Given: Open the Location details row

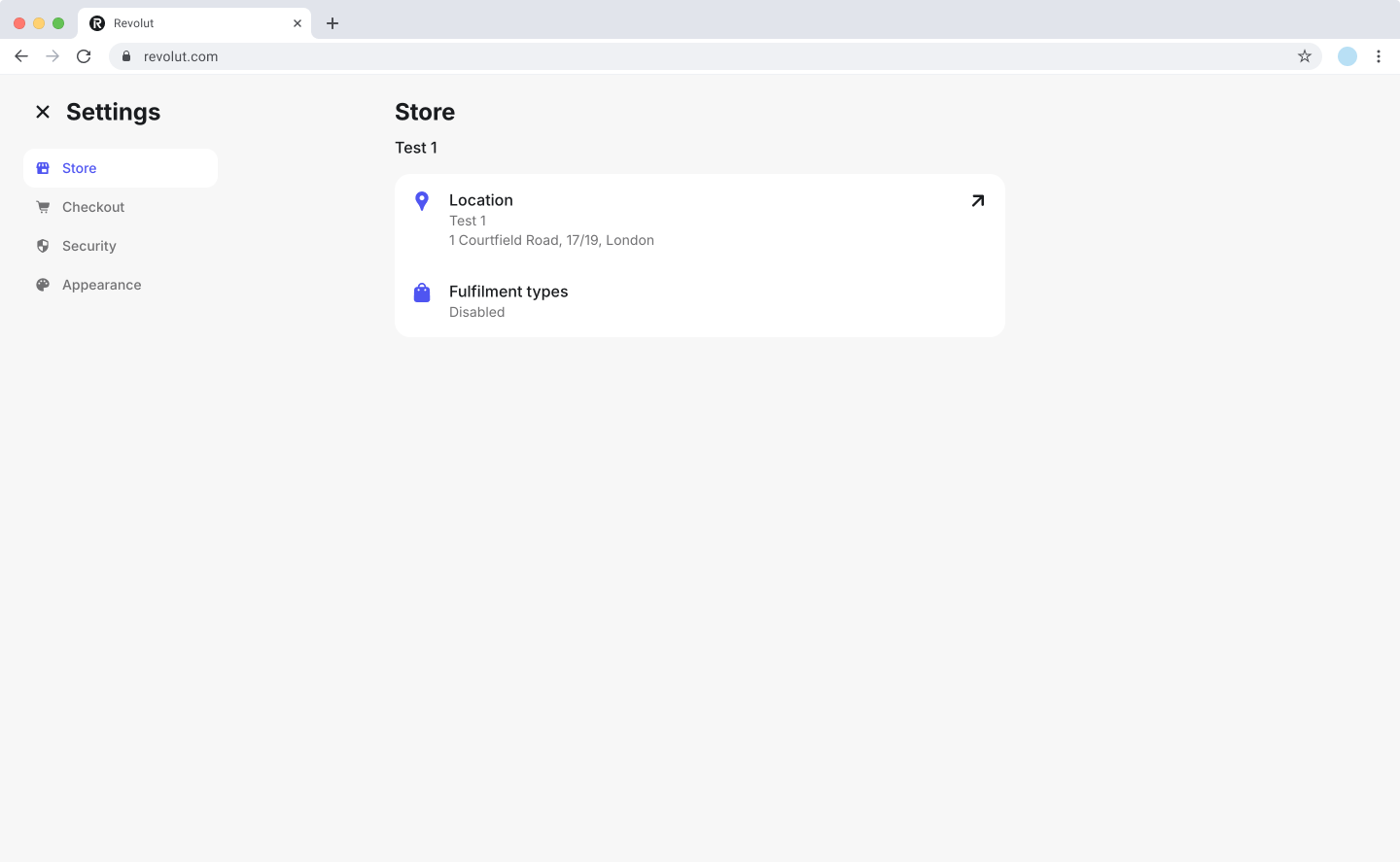Looking at the screenshot, I should (699, 220).
